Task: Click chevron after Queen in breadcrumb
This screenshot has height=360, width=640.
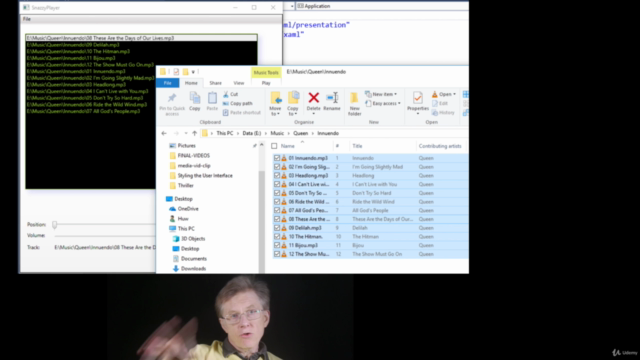Action: tap(313, 133)
